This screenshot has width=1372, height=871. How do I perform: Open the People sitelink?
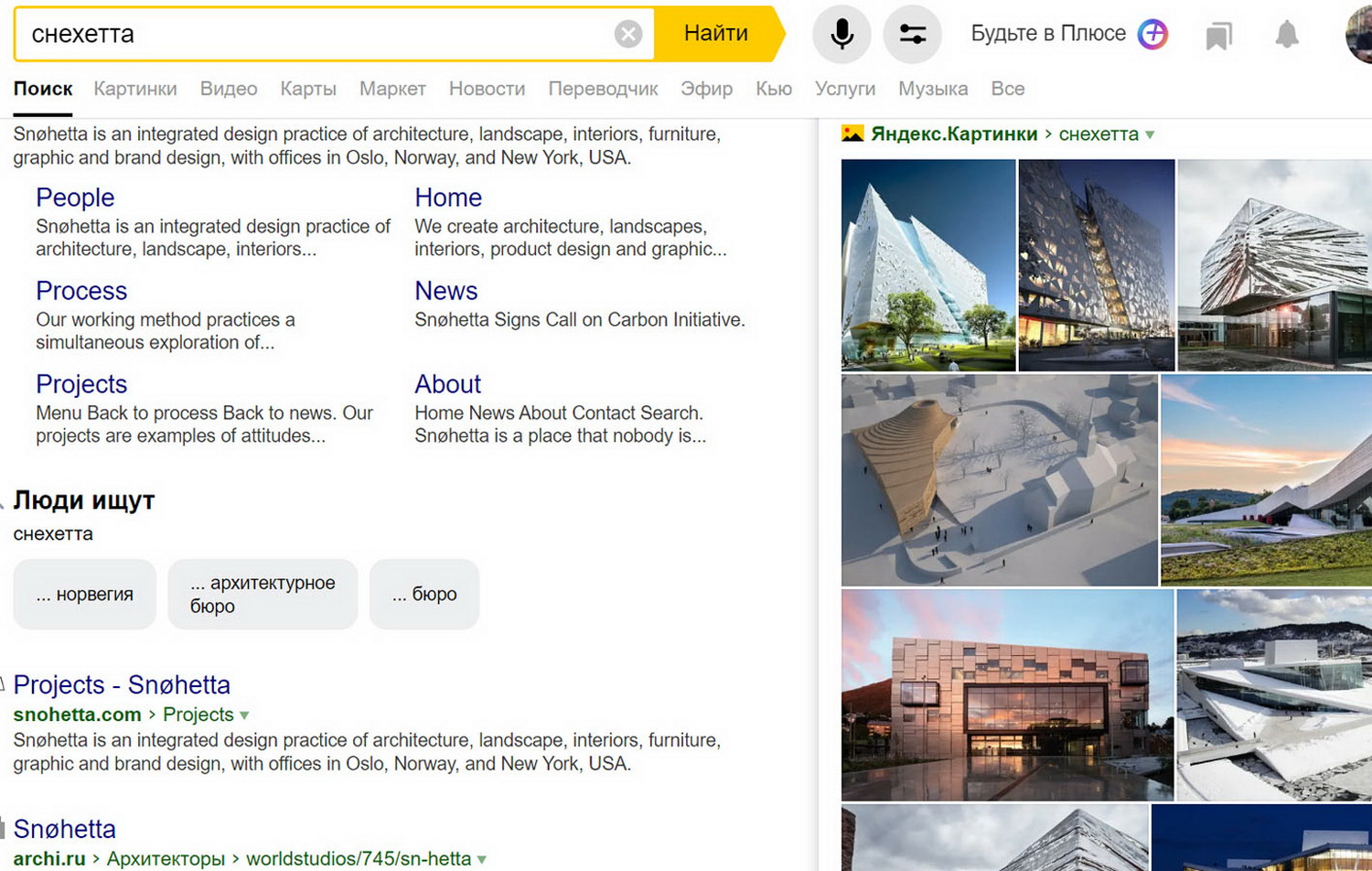[x=75, y=198]
